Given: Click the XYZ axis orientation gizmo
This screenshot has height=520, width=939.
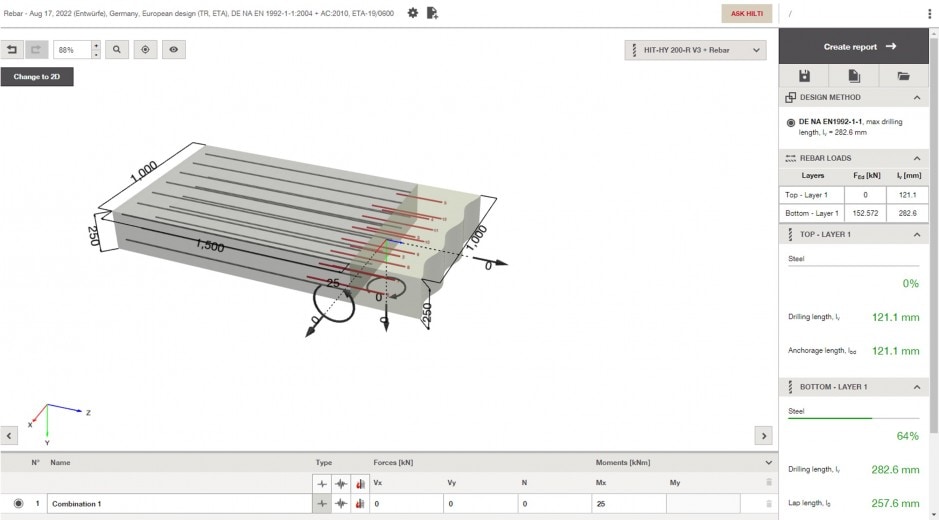Looking at the screenshot, I should (57, 424).
